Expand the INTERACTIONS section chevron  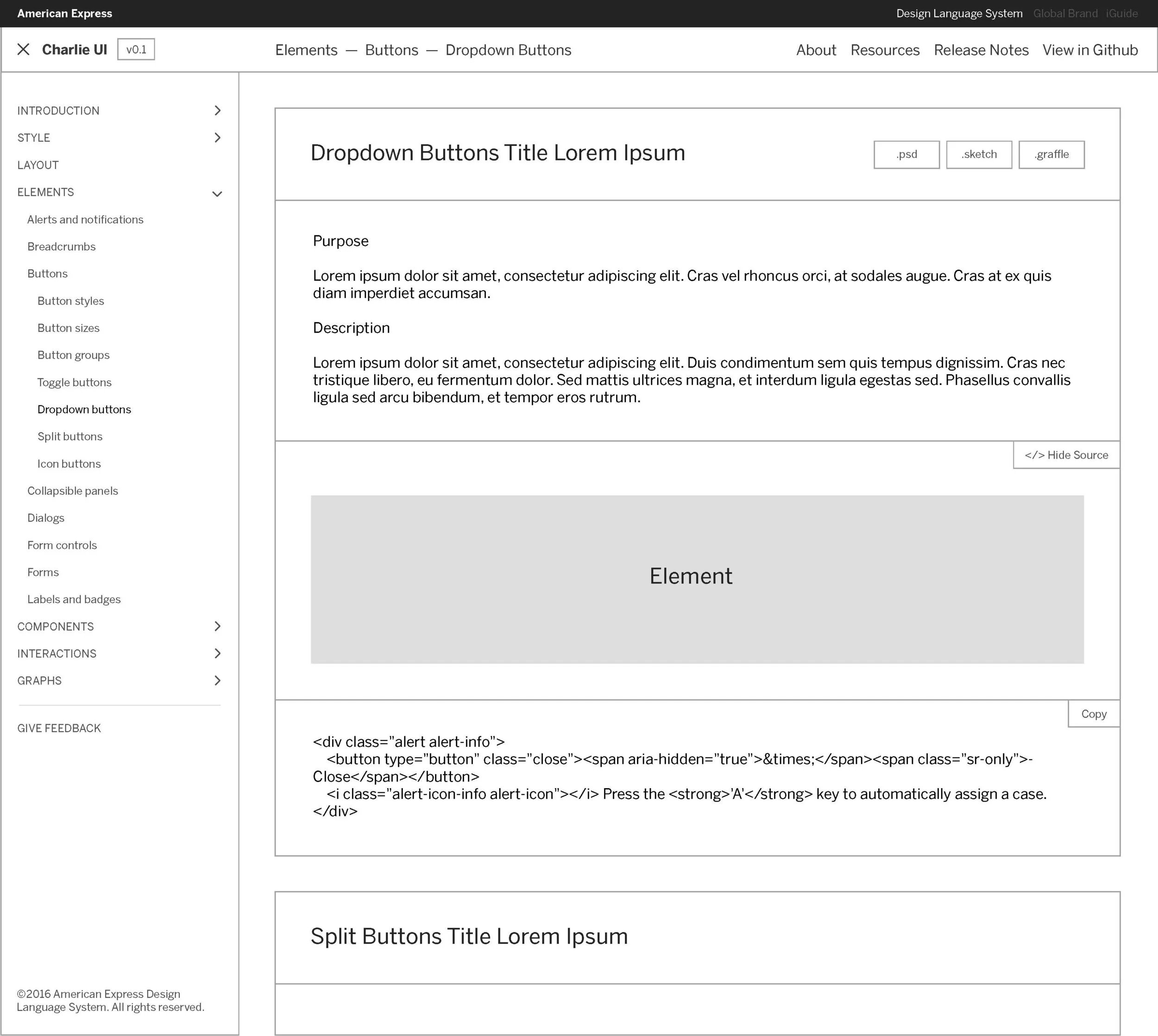click(217, 653)
